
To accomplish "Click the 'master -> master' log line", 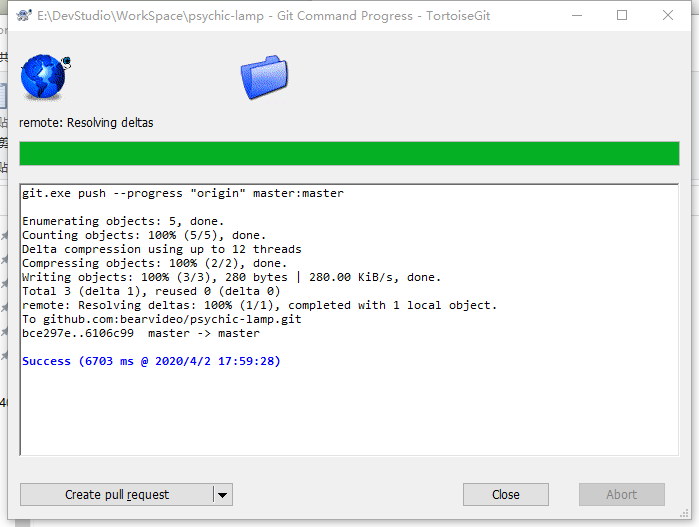I will pos(140,333).
